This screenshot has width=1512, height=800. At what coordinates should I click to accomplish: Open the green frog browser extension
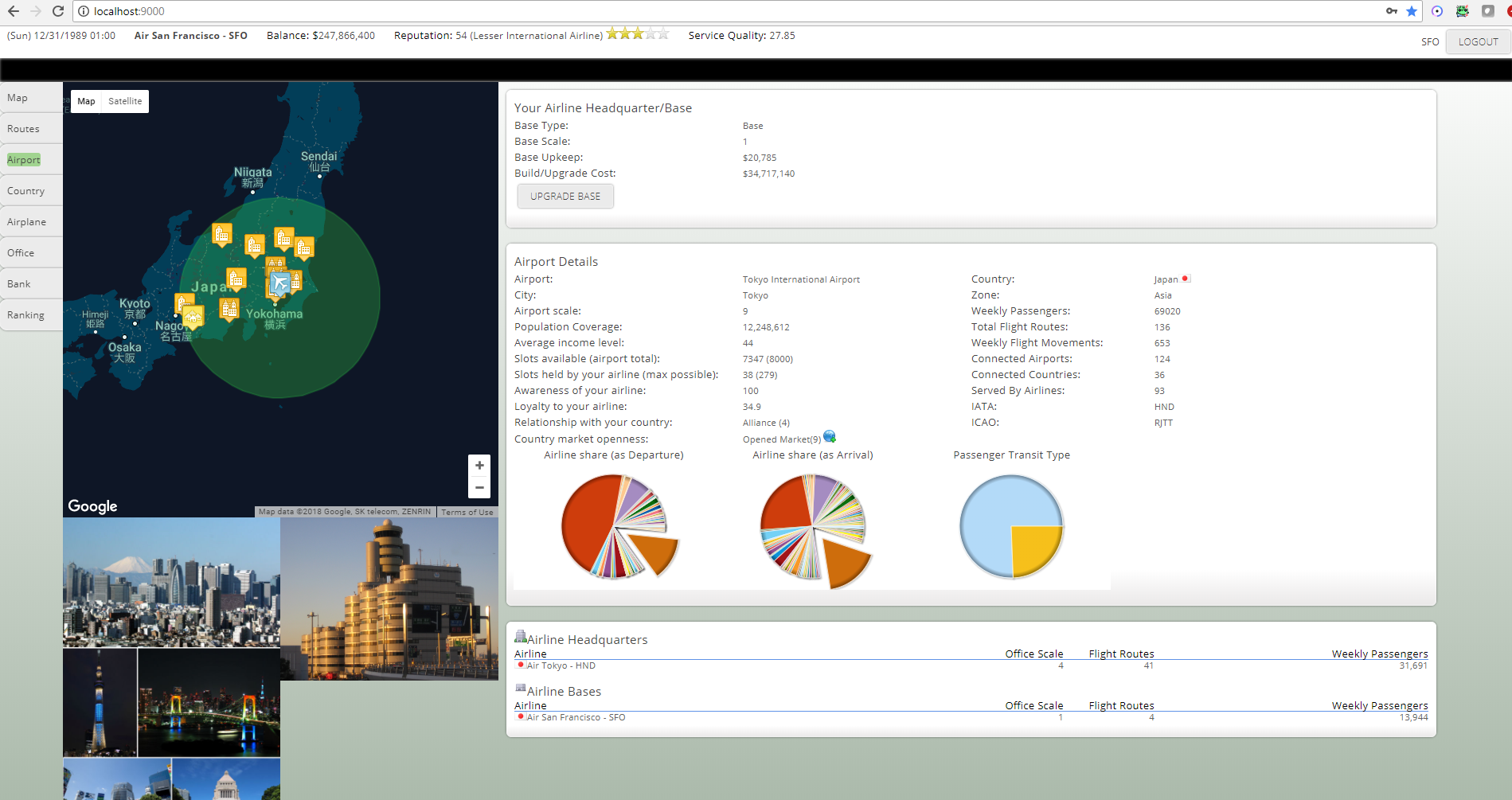1463,11
